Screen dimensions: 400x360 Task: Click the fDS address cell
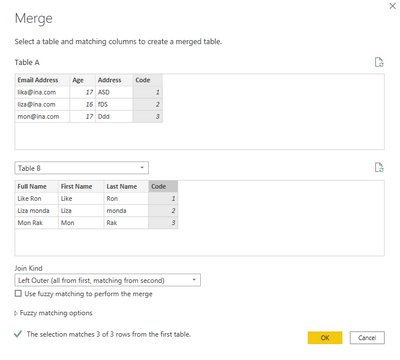point(114,104)
